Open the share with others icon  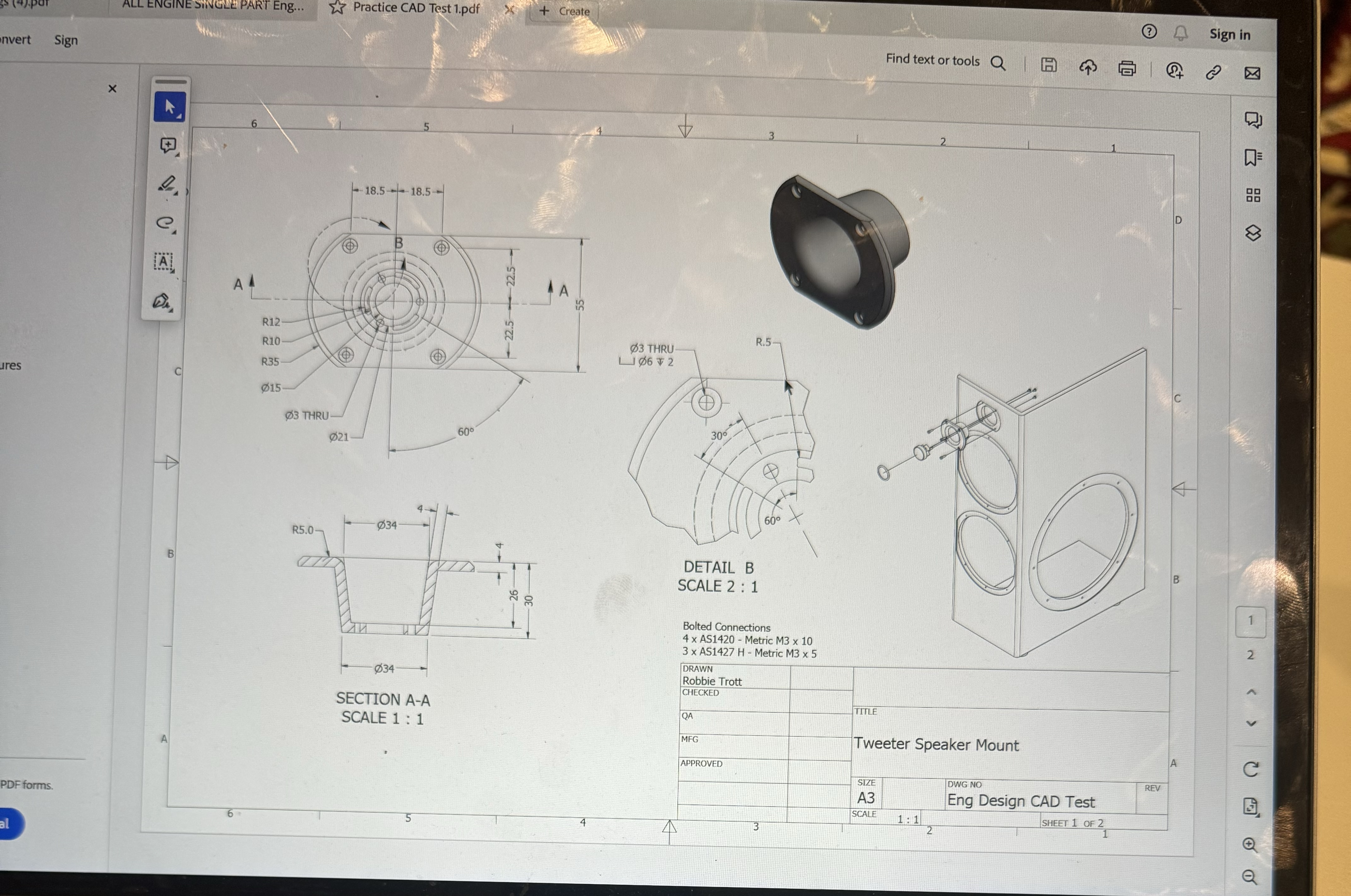tap(1174, 70)
